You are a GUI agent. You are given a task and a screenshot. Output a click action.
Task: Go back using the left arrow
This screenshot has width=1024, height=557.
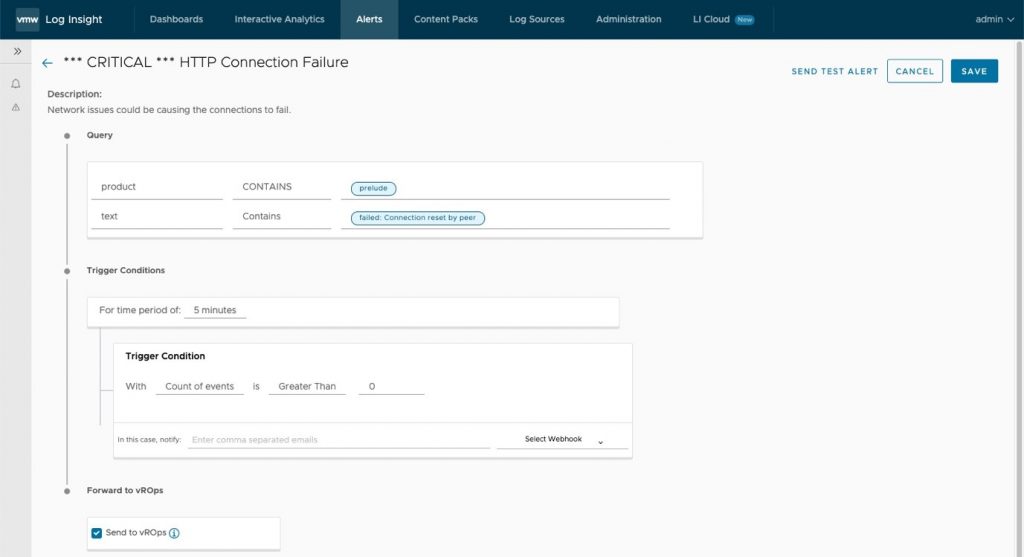coord(47,63)
